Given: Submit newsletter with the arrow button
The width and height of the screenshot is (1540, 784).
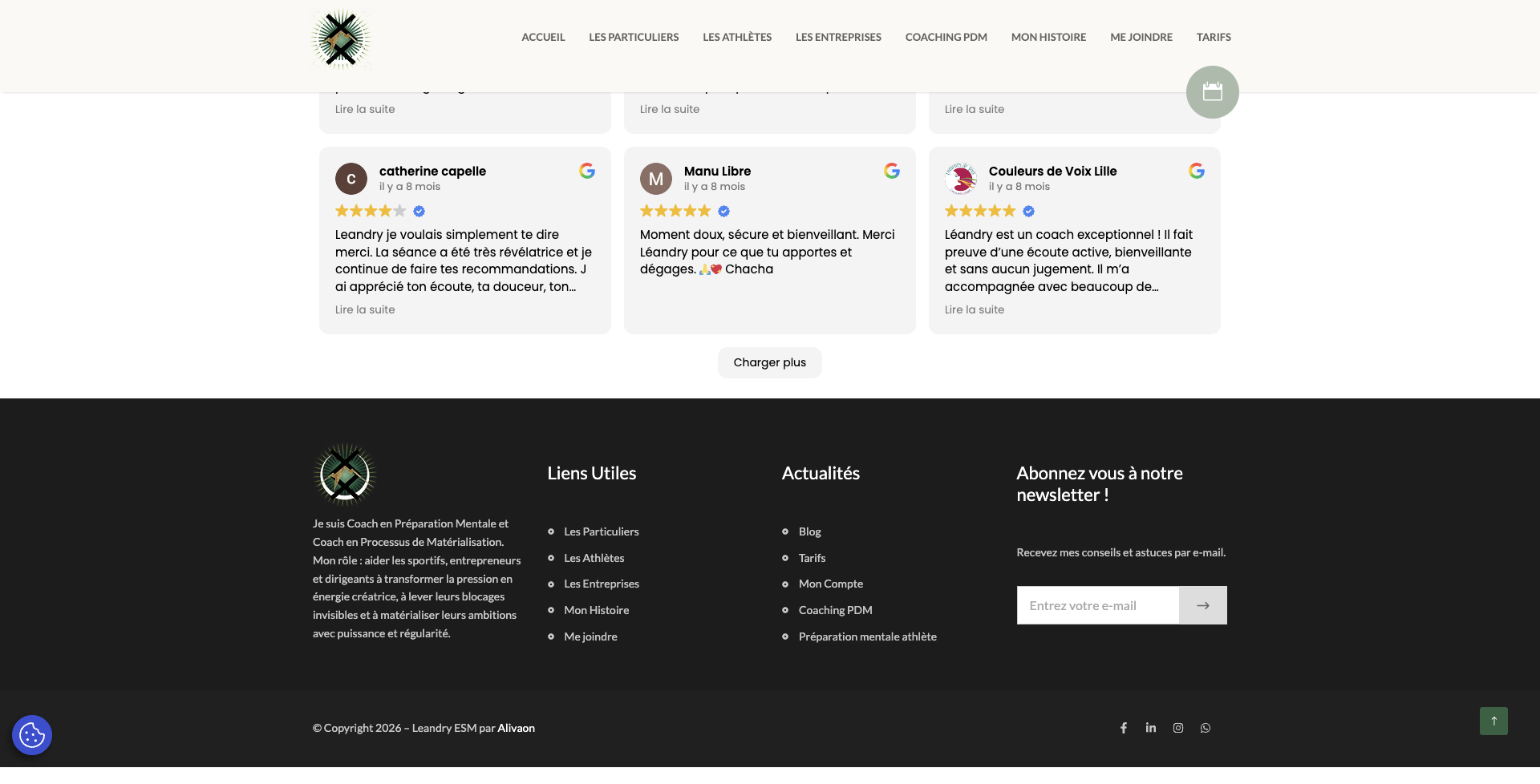Looking at the screenshot, I should point(1203,605).
